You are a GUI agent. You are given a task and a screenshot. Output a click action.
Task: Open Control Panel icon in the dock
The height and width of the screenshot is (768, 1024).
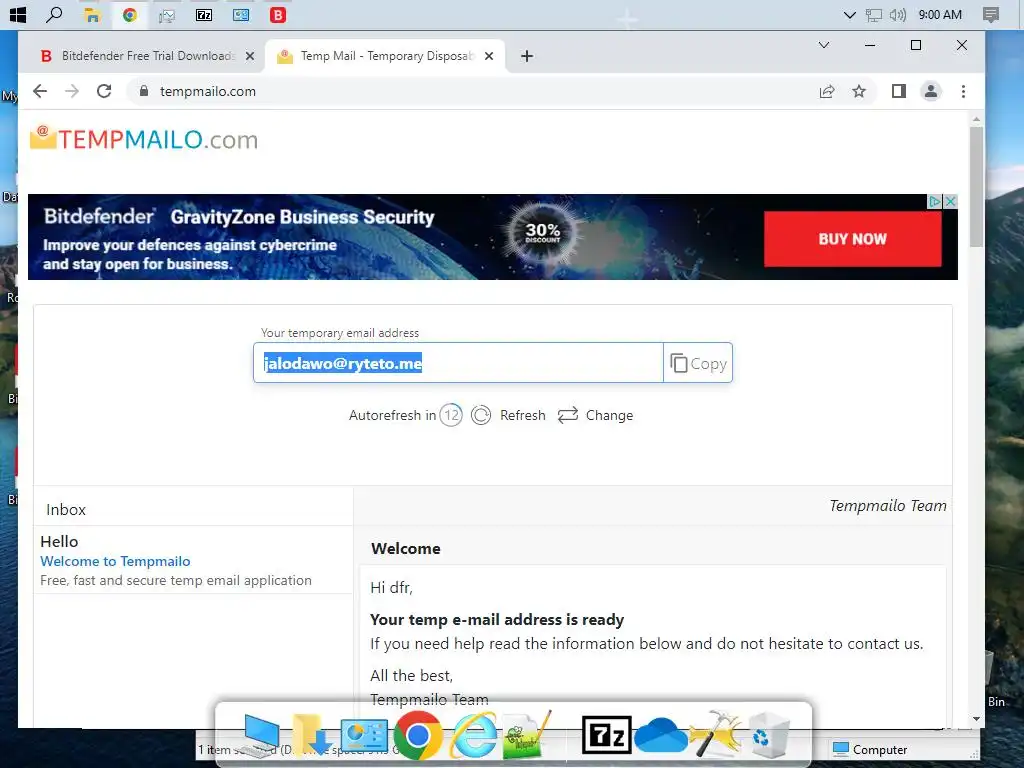click(363, 735)
